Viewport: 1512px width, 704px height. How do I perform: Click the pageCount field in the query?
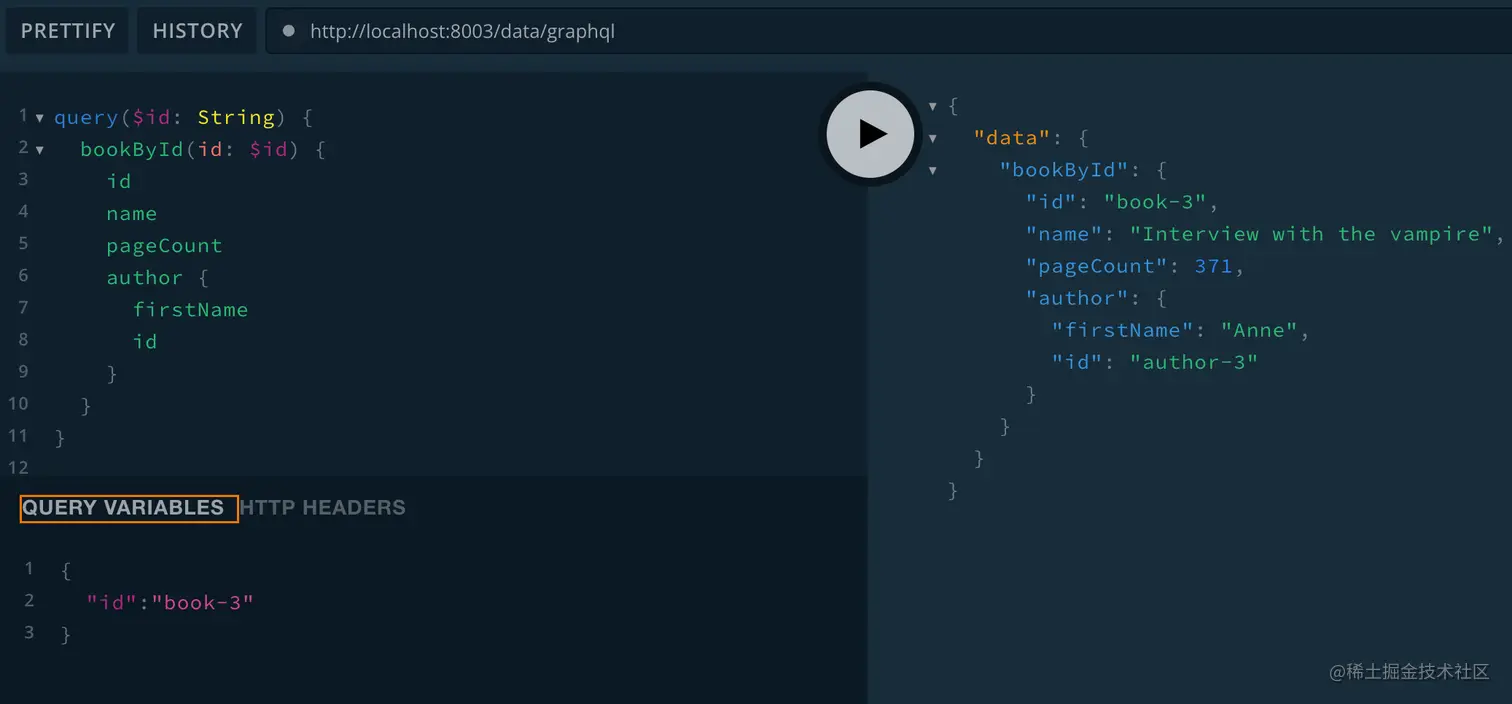(164, 246)
